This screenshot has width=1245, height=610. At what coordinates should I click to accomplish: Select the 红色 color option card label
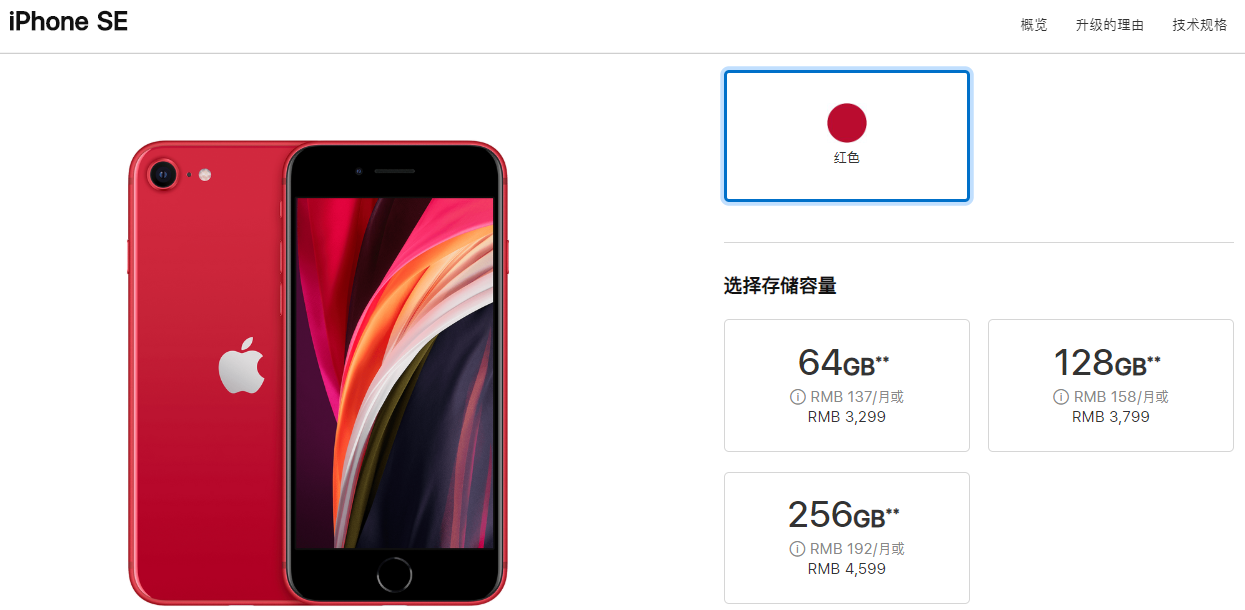click(x=847, y=158)
